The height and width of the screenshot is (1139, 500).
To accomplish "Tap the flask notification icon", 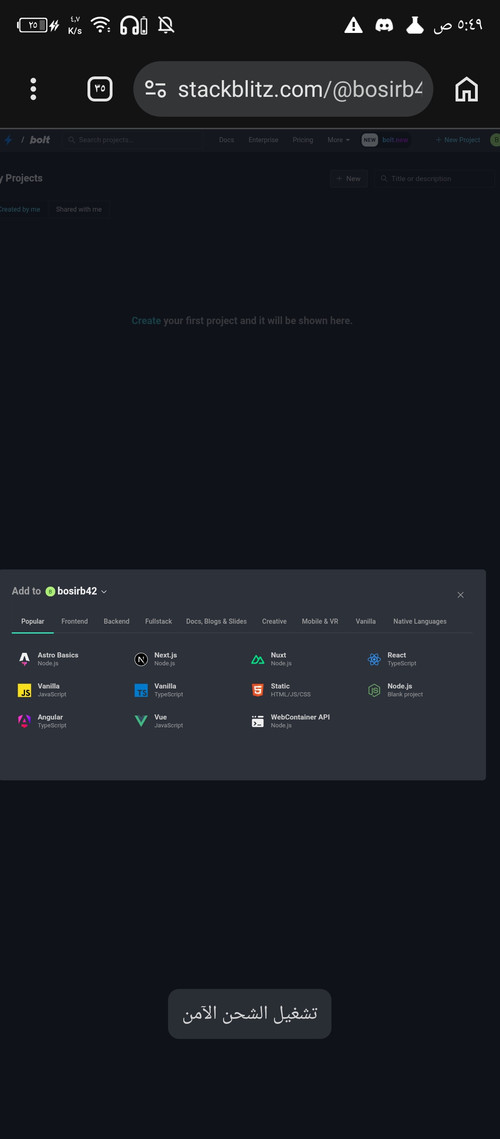I will coord(414,25).
